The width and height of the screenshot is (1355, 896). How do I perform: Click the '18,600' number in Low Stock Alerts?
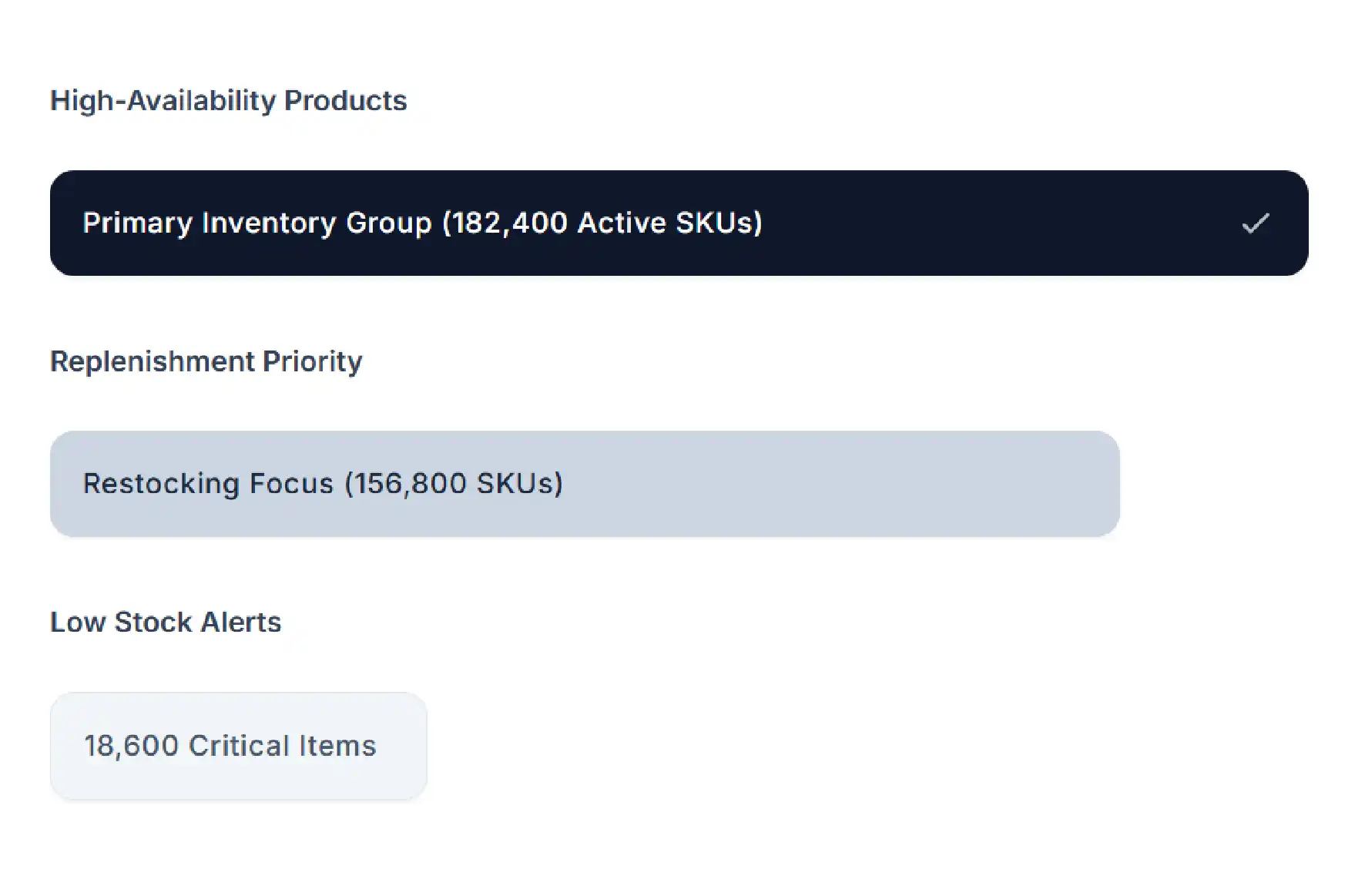[x=132, y=747]
